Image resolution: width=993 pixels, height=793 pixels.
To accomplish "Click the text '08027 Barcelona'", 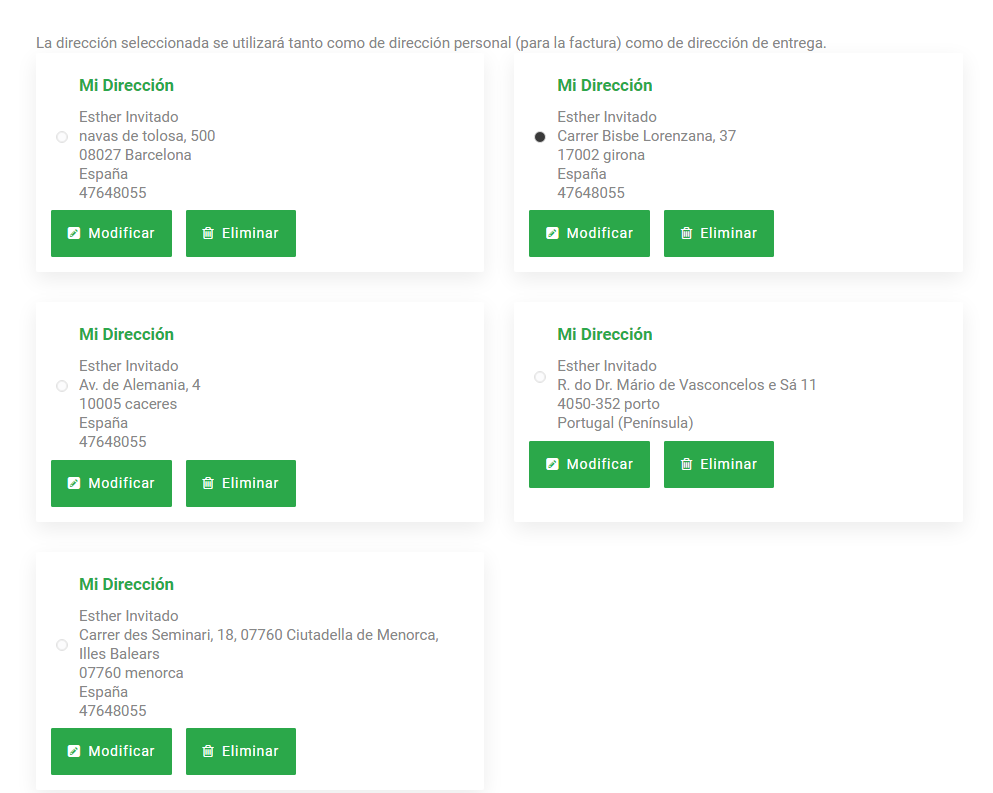I will (x=135, y=155).
